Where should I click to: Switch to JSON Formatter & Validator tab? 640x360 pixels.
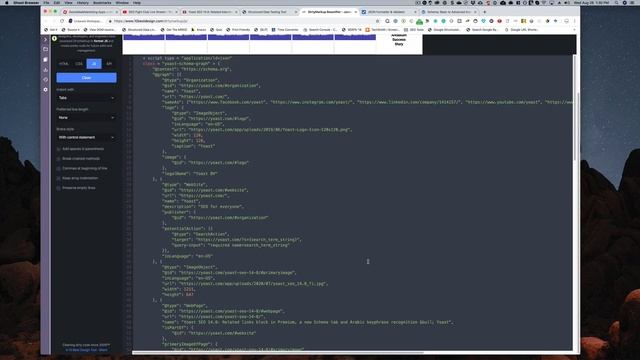click(x=389, y=12)
